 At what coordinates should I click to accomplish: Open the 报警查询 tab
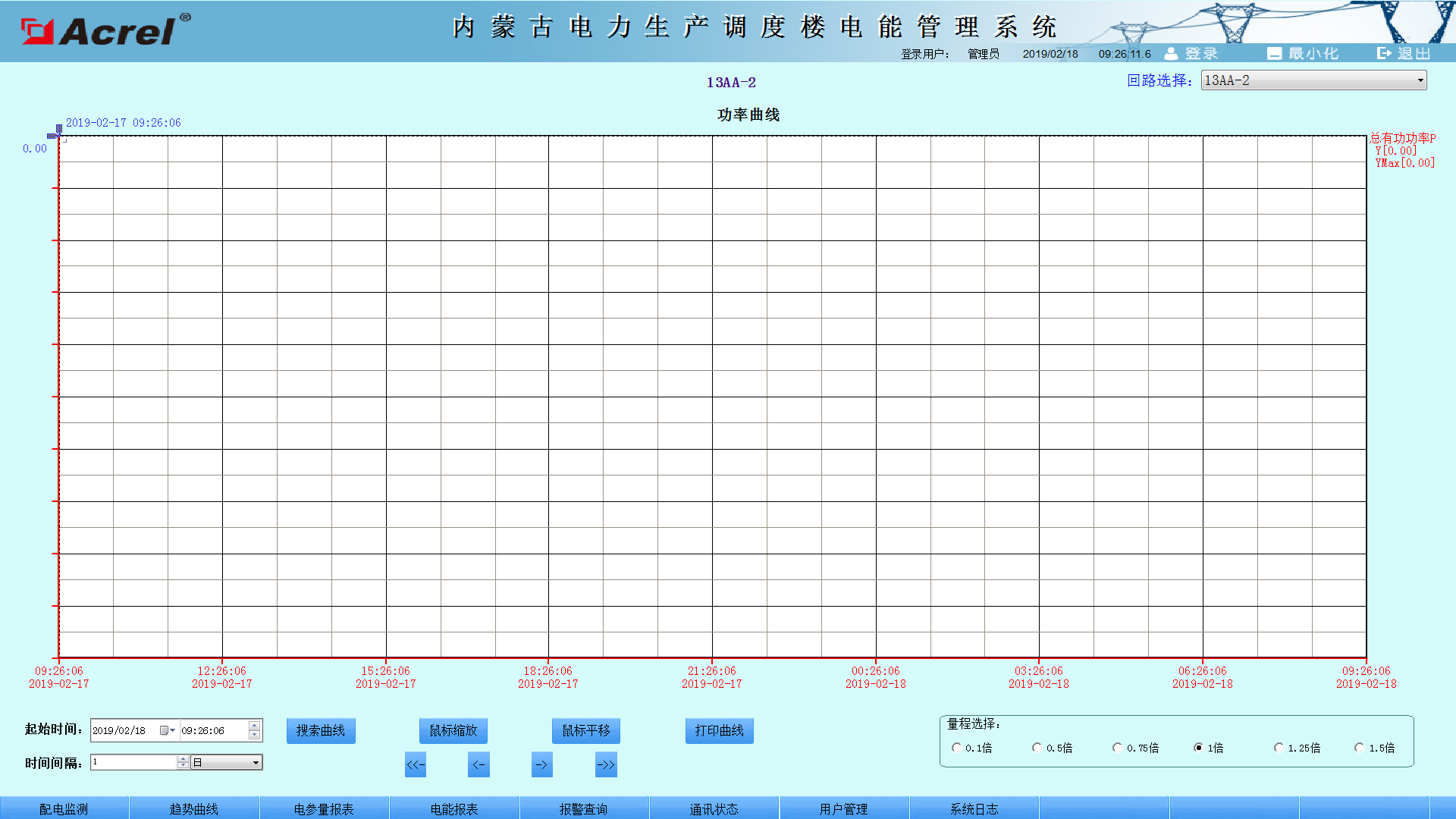pyautogui.click(x=584, y=808)
